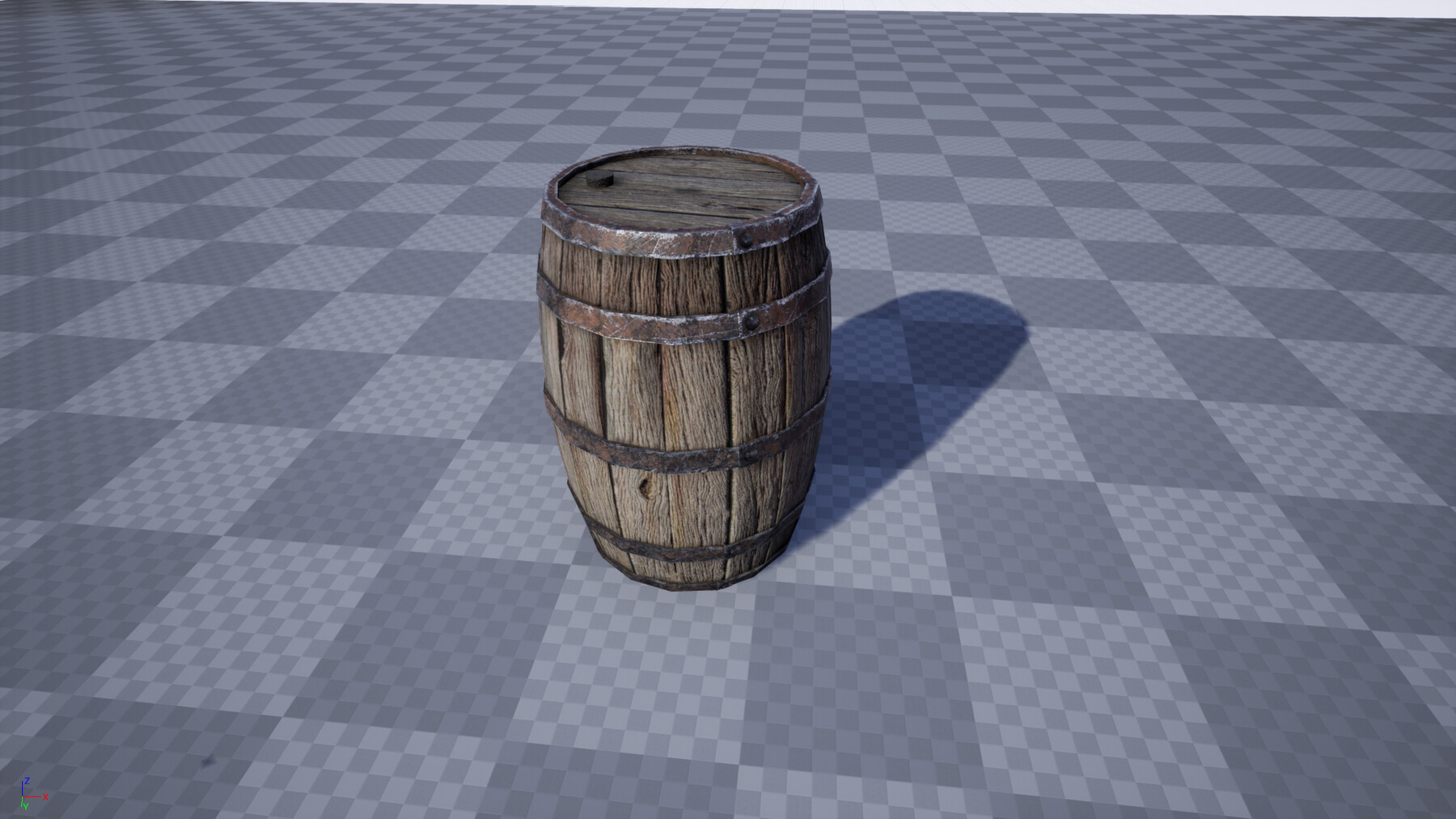Click the Z label above the gizmo
Screen dimensions: 1456x819
(x=28, y=781)
